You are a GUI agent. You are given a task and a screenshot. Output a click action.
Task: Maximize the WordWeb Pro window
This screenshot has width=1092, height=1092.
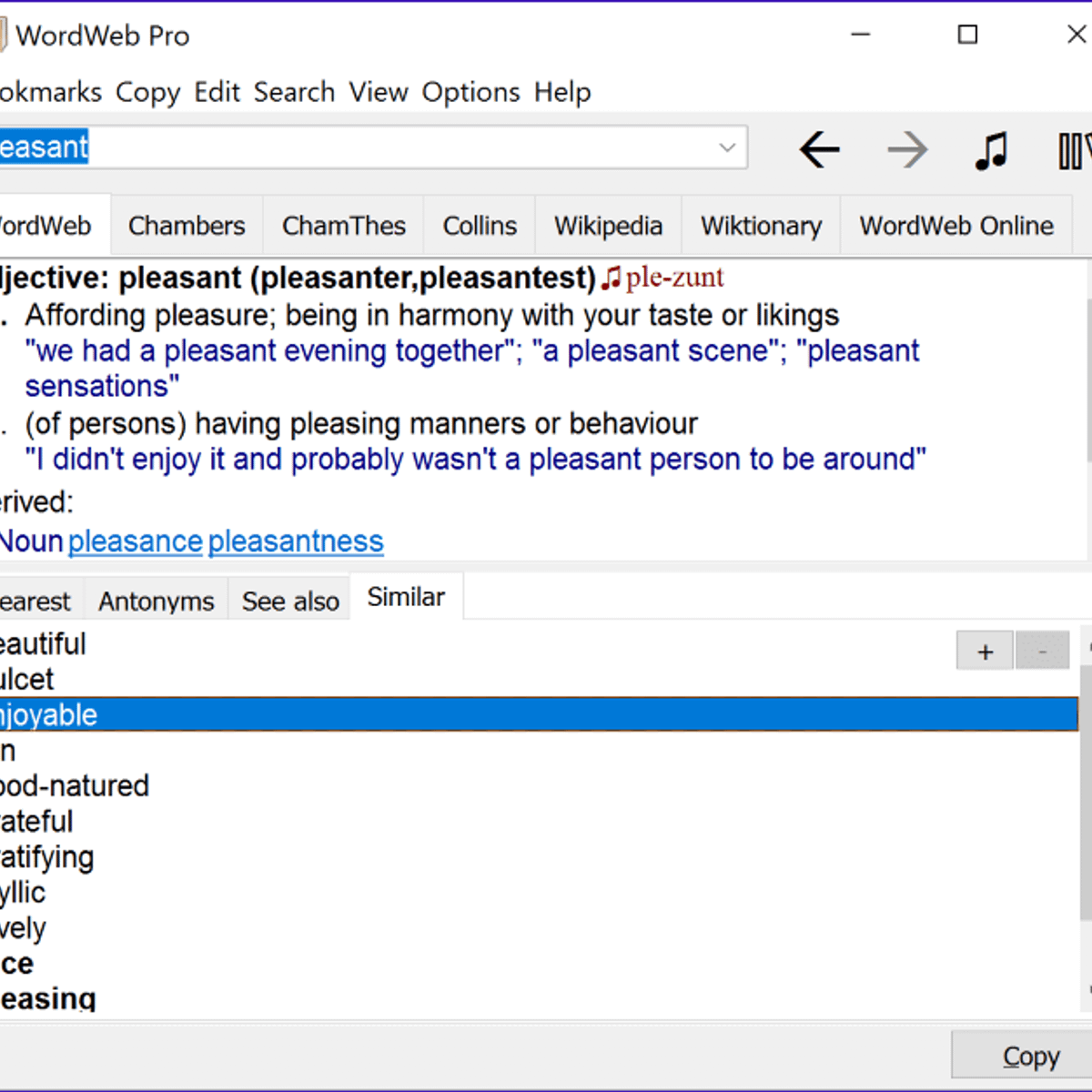(x=968, y=35)
